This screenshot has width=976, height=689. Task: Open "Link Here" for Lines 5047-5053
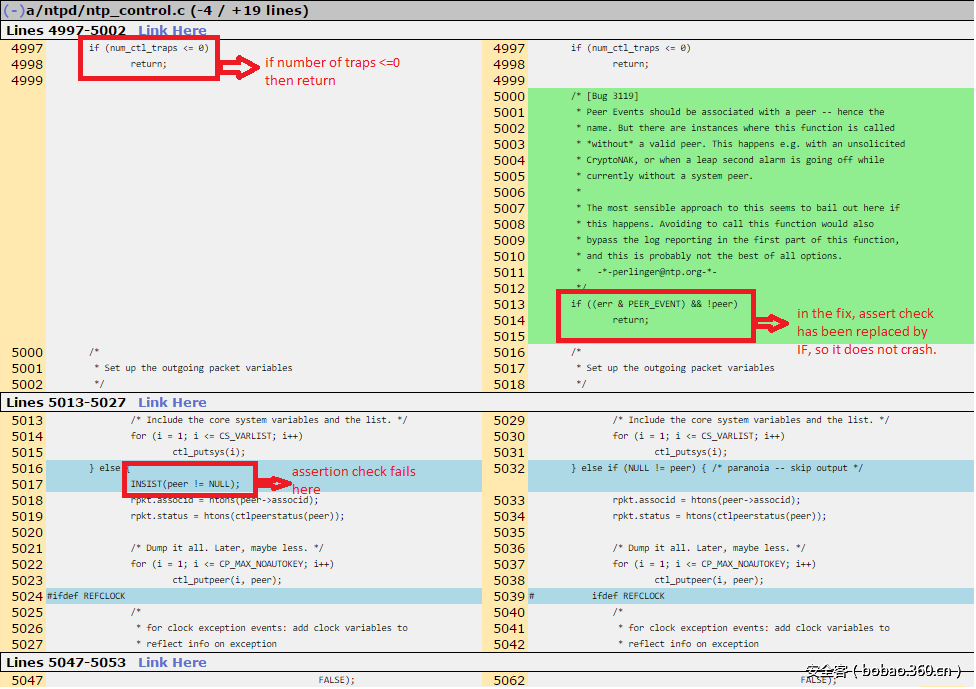pyautogui.click(x=172, y=662)
